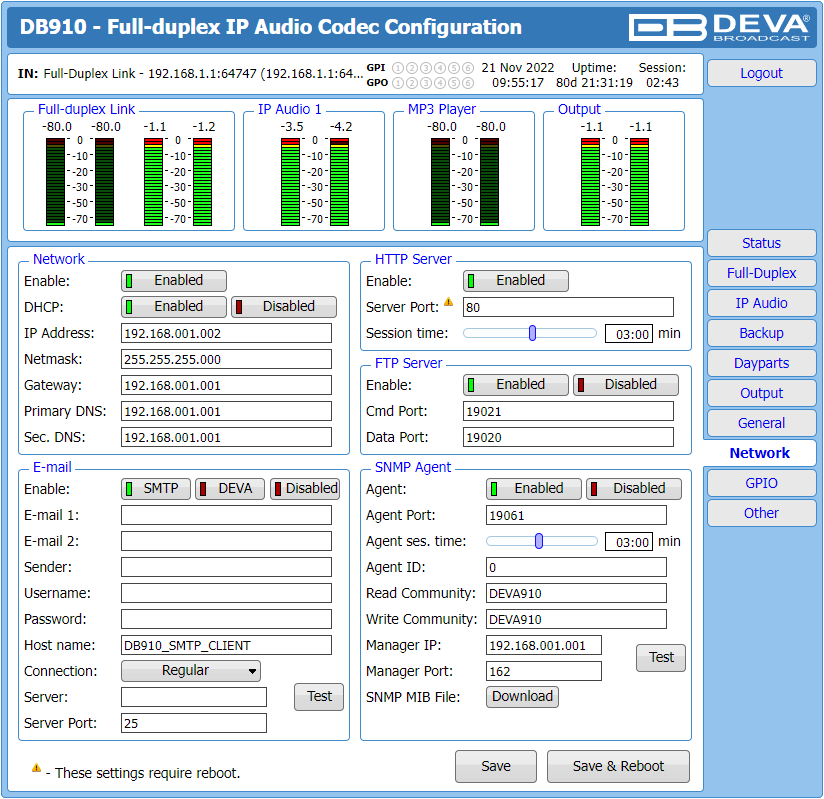
Task: Download the SNMP MIB file
Action: click(522, 696)
